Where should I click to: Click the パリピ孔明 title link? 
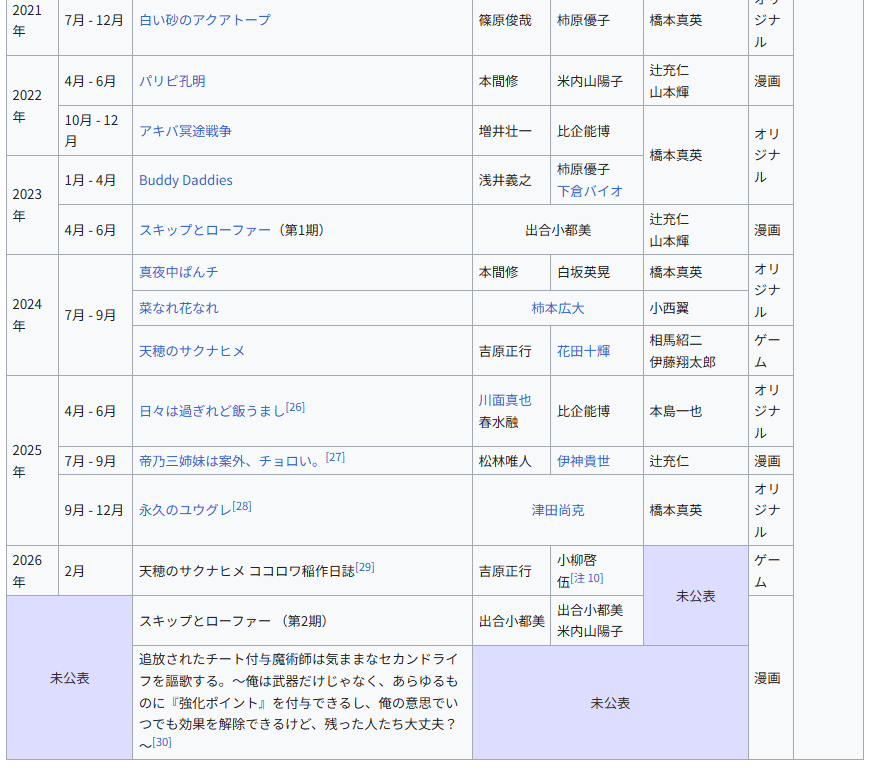(x=172, y=81)
